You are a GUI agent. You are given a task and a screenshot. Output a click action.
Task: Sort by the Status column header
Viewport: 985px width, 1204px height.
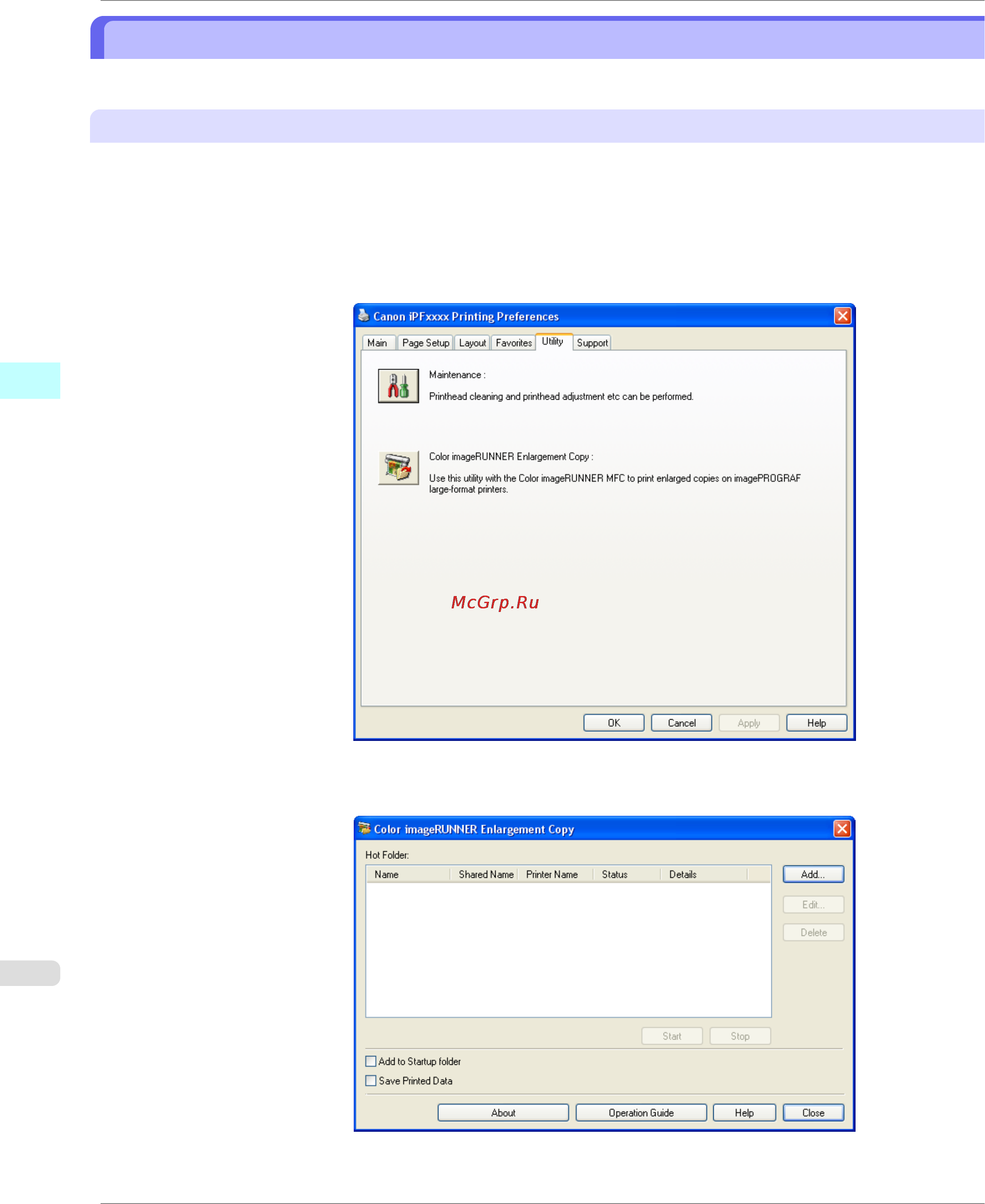(x=626, y=874)
